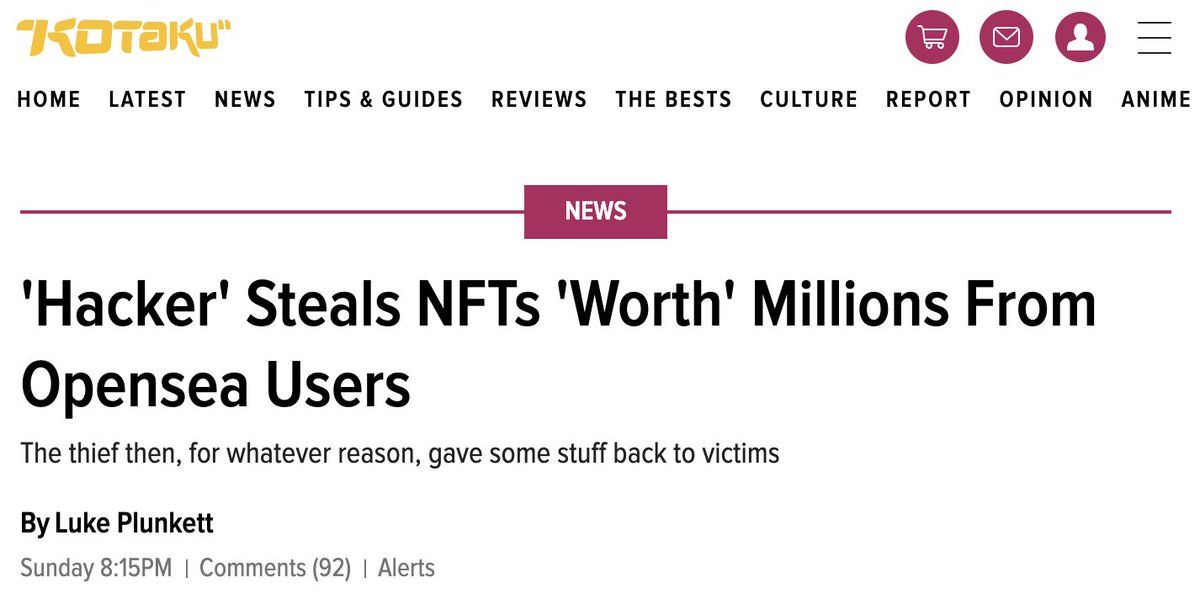Open the shopping cart icon
Screen dimensions: 1200x604
click(932, 38)
